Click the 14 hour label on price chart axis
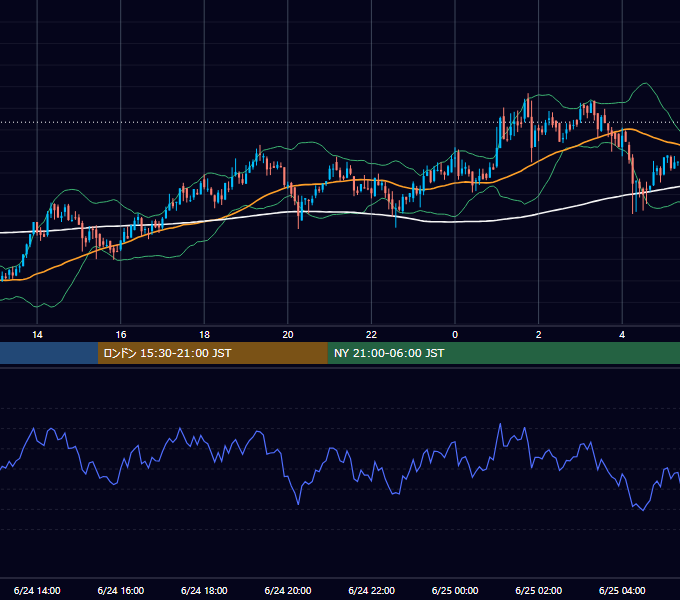The image size is (680, 600). [x=37, y=335]
